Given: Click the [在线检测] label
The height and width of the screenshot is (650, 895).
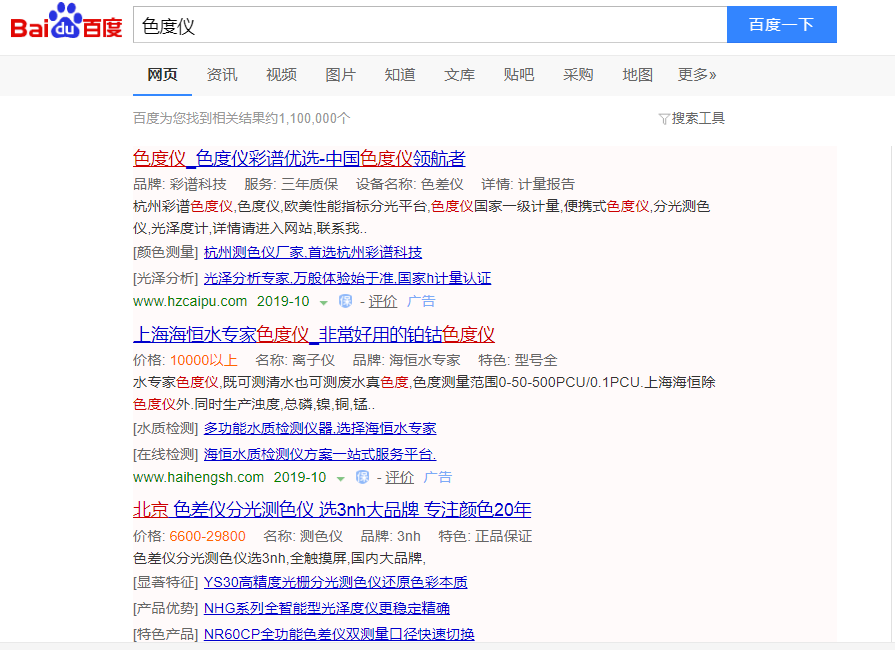Looking at the screenshot, I should coord(166,454).
